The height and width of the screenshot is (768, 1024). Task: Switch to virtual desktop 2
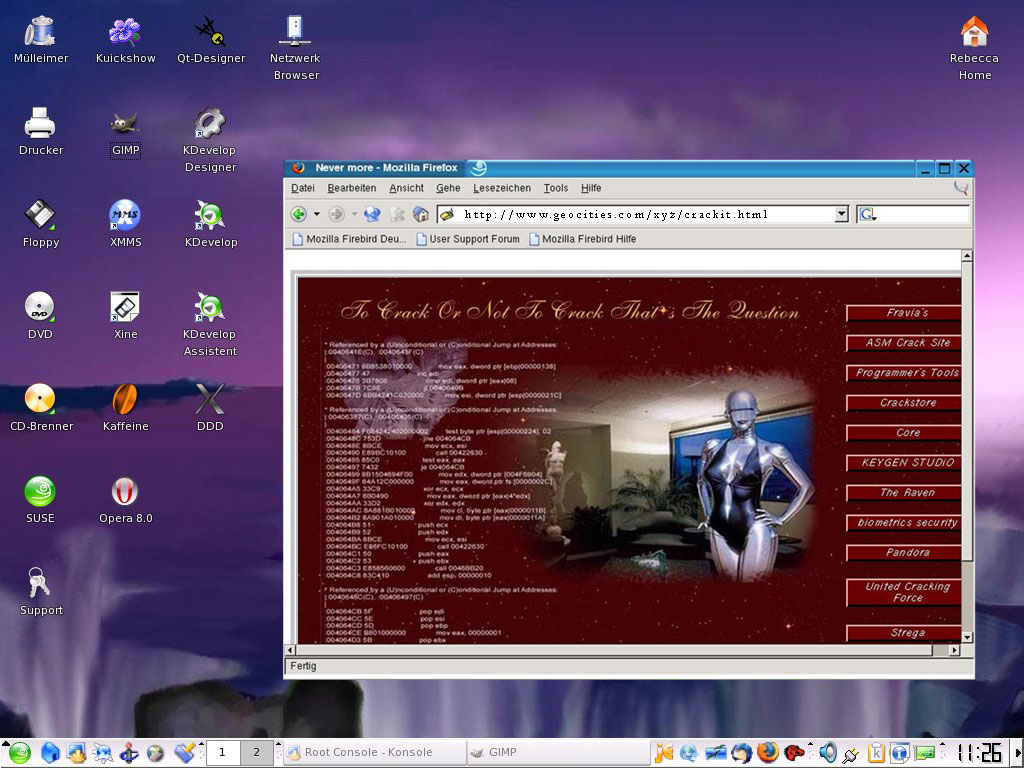click(x=257, y=752)
